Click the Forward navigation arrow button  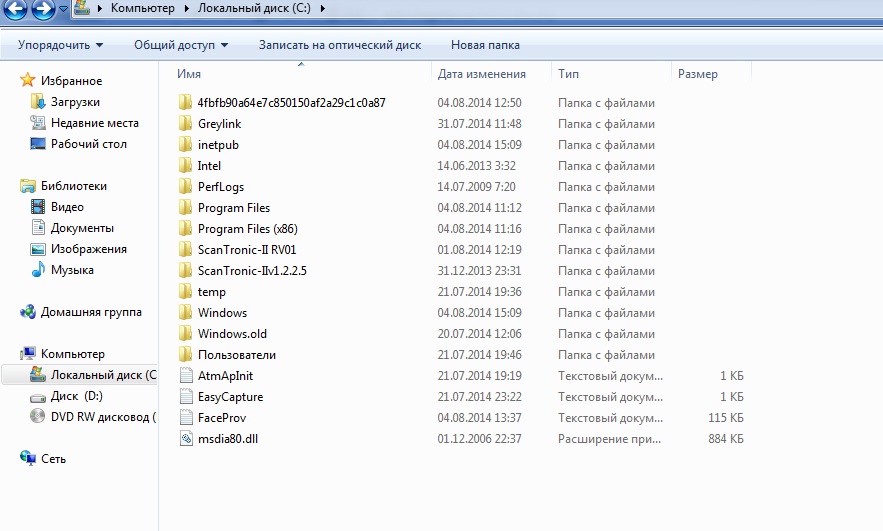(x=43, y=10)
